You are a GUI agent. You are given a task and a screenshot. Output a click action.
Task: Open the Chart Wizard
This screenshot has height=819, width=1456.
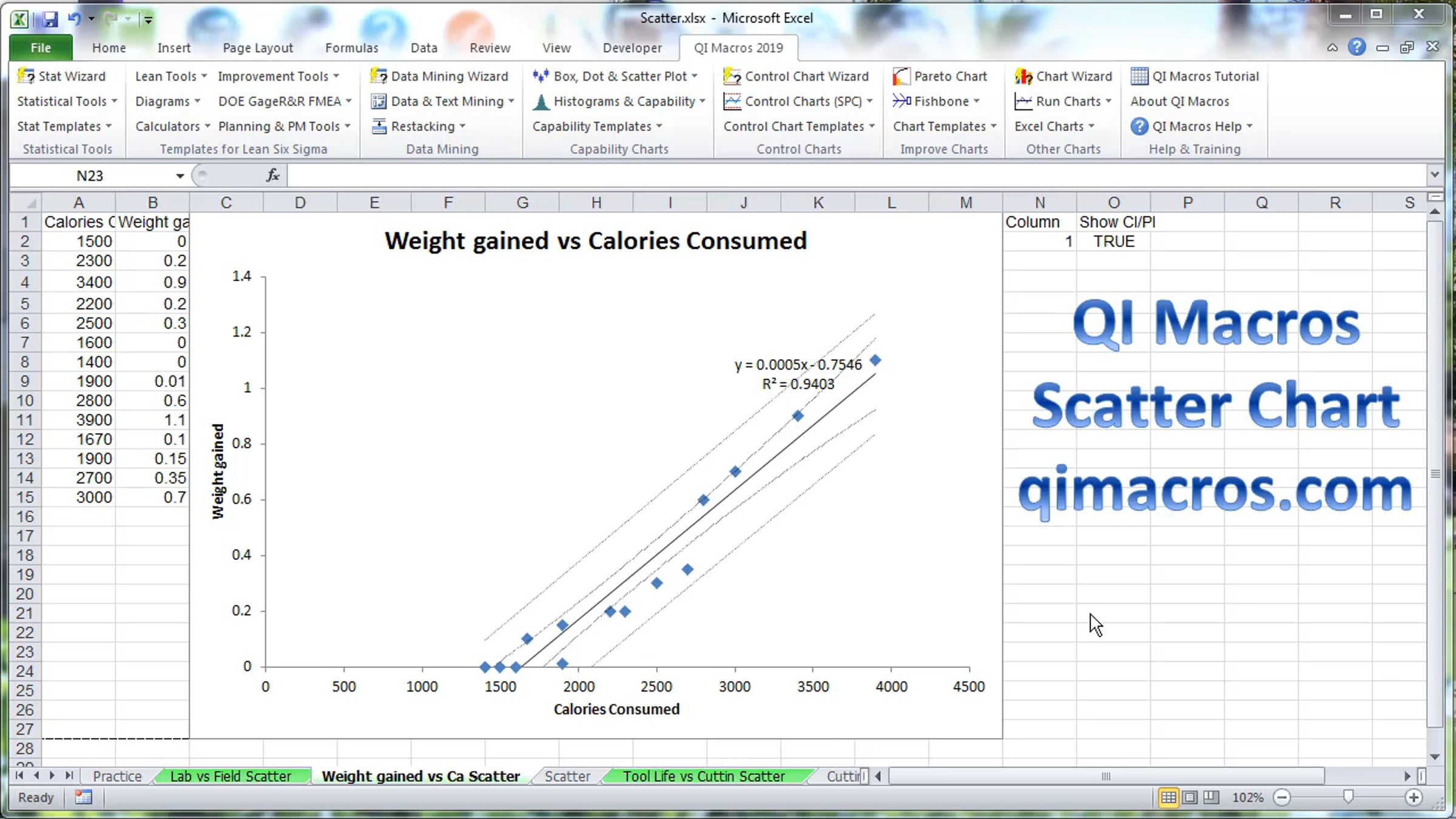(x=1063, y=76)
